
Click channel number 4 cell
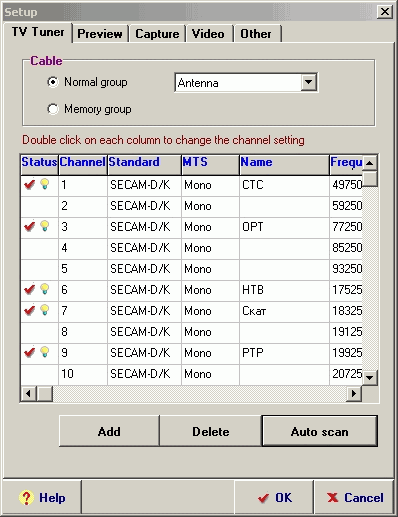point(83,248)
